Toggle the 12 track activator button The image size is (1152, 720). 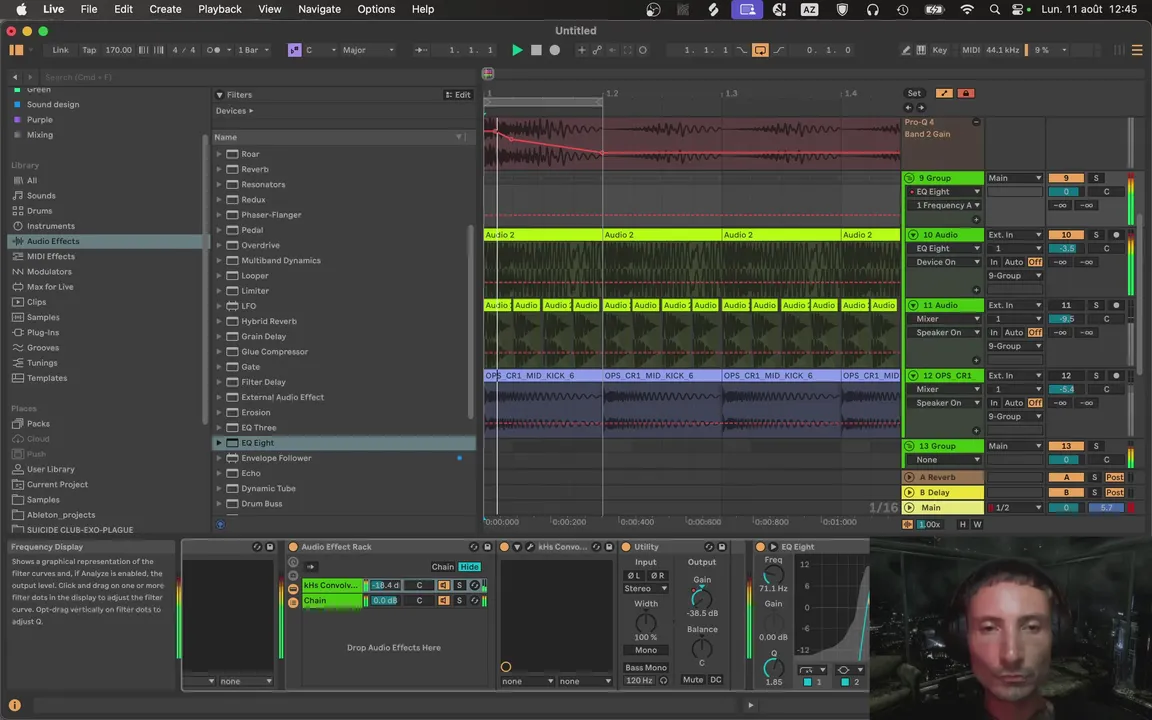[1066, 375]
